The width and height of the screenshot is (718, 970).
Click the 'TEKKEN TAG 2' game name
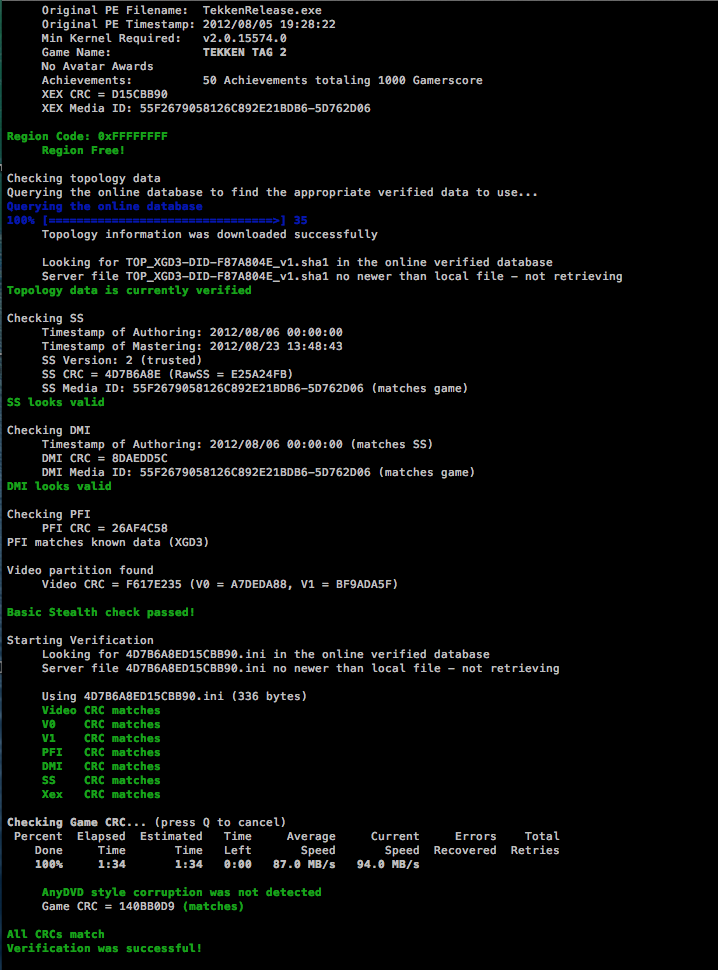pyautogui.click(x=244, y=53)
